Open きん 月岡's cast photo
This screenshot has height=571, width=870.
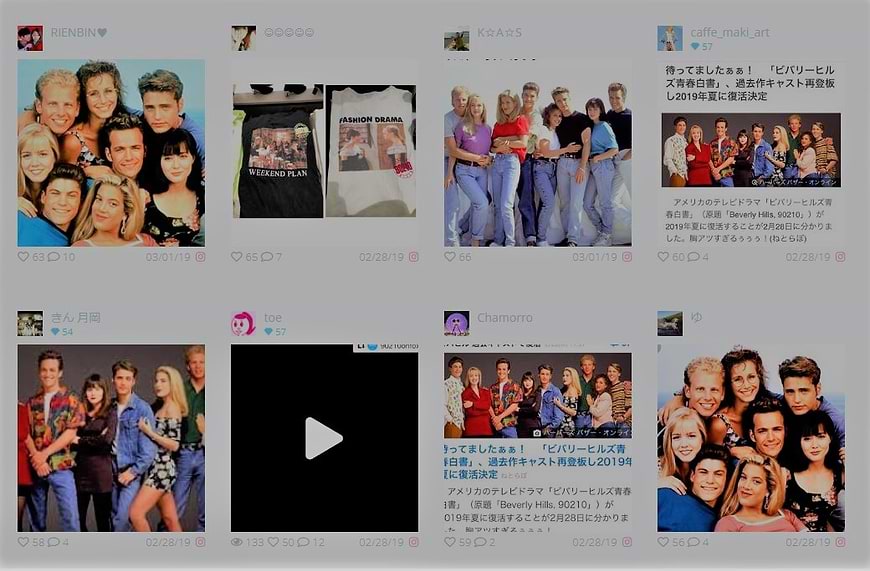[111, 438]
